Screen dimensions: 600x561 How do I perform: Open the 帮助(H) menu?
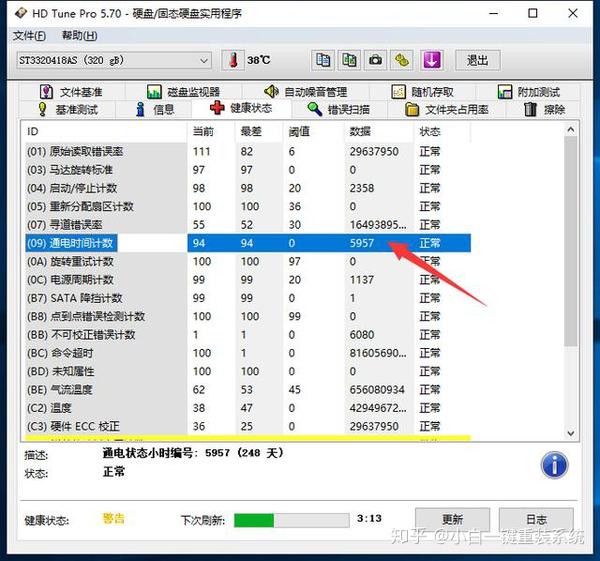click(80, 36)
